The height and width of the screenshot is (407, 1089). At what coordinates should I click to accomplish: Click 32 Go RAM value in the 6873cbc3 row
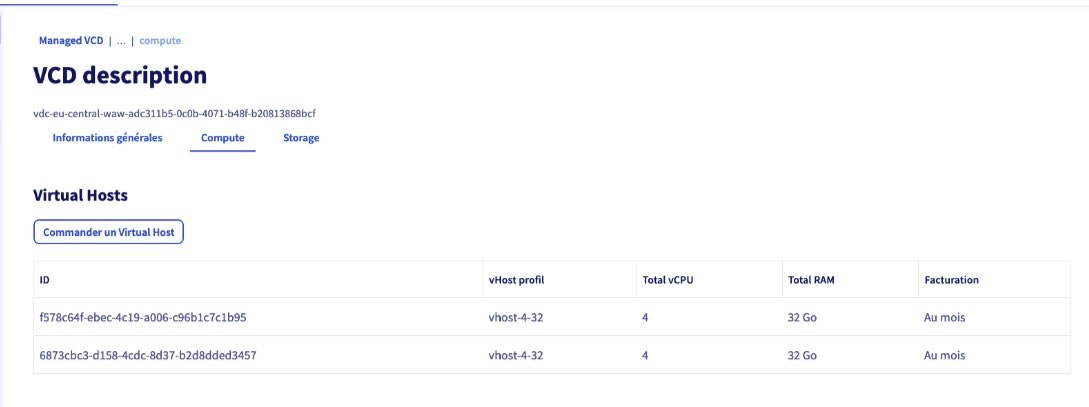tap(802, 355)
